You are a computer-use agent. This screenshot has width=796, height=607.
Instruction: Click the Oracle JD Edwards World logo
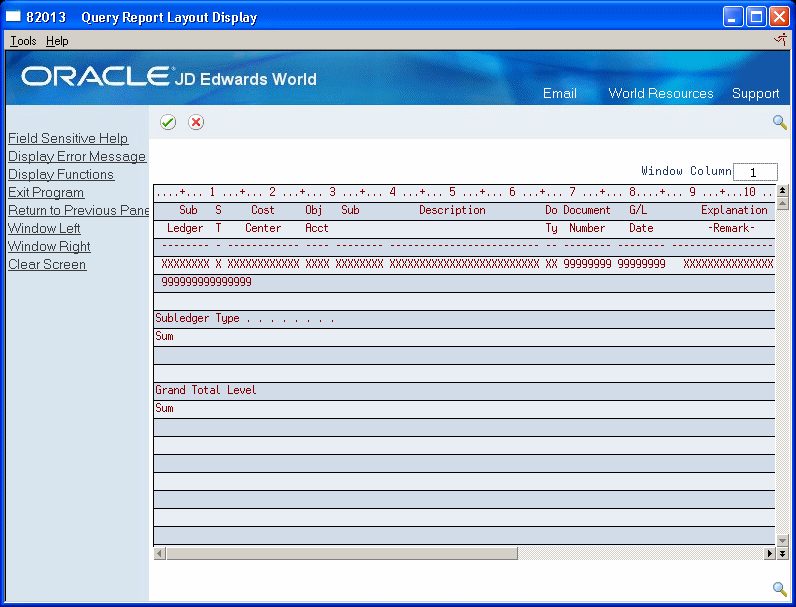(x=169, y=77)
